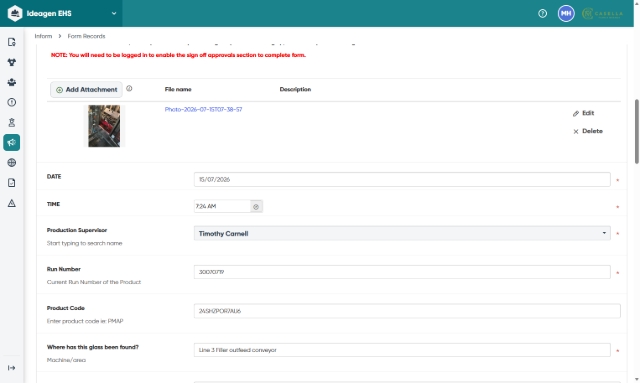This screenshot has height=383, width=640.
Task: Click the 'Where has this glass been found?' label
Action: tap(93, 347)
